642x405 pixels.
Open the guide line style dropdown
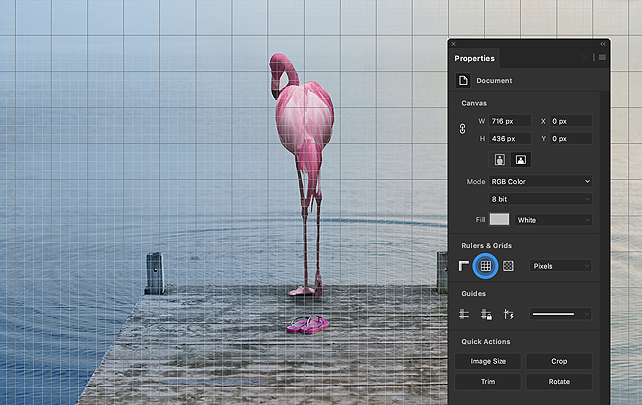tap(561, 314)
